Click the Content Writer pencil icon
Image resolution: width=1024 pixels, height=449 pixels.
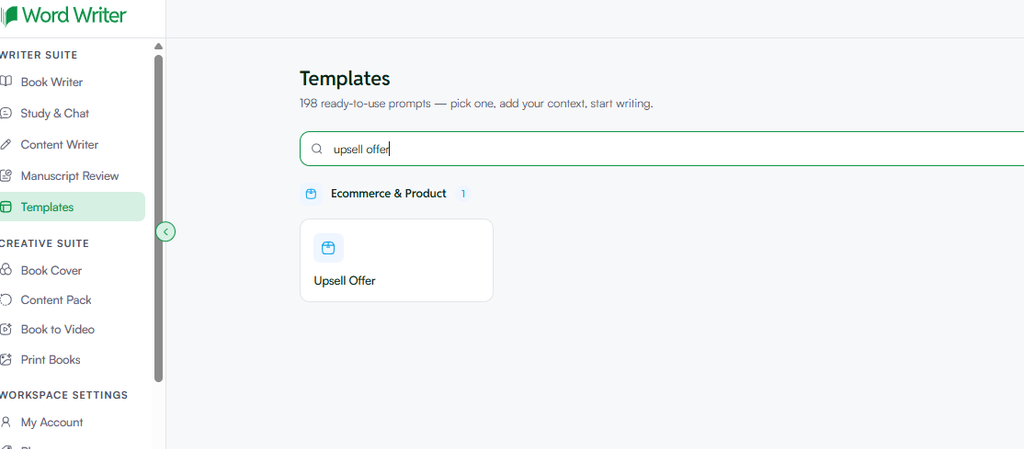6,144
